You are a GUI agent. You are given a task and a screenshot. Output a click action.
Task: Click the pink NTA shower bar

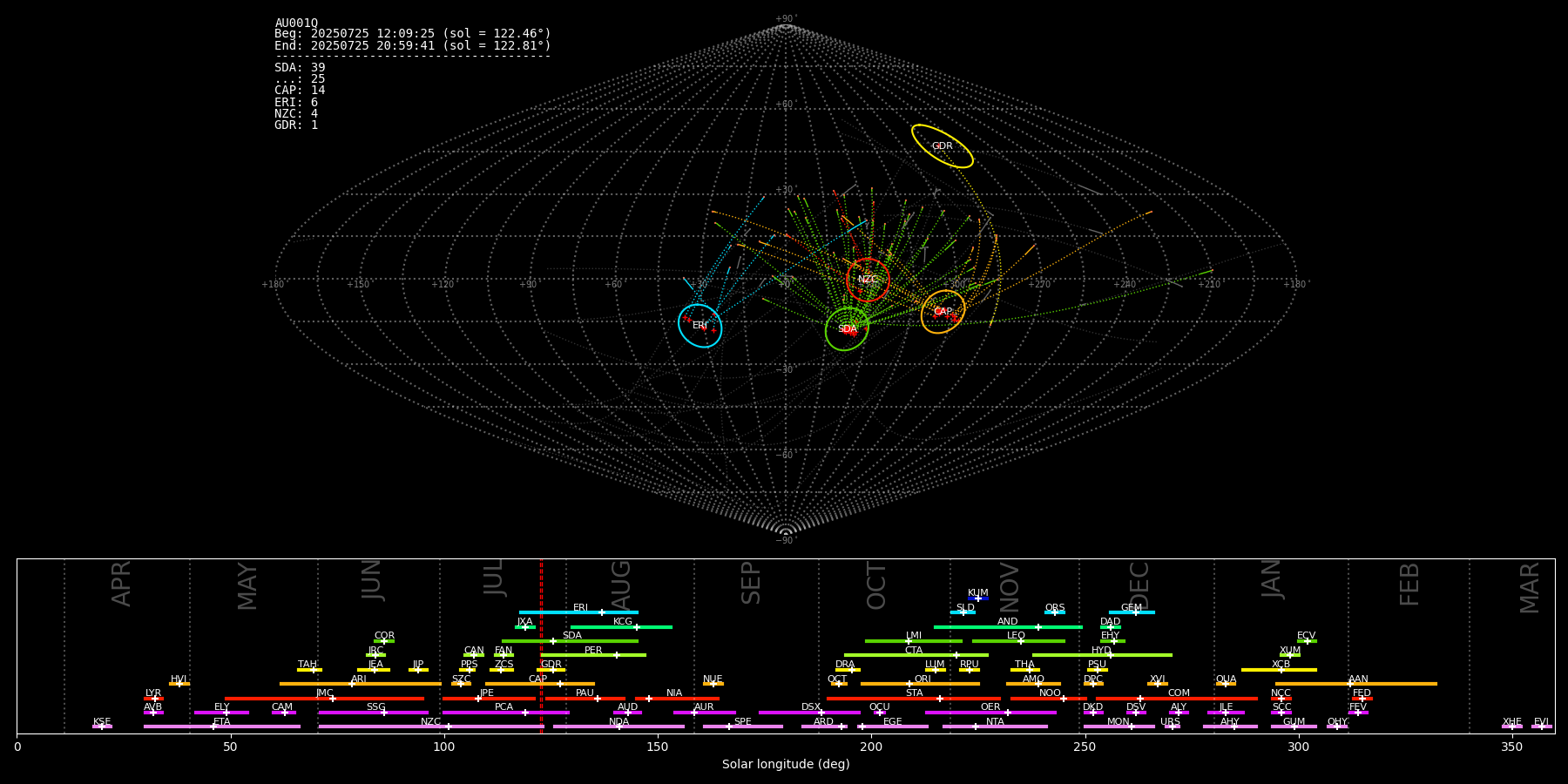[995, 727]
